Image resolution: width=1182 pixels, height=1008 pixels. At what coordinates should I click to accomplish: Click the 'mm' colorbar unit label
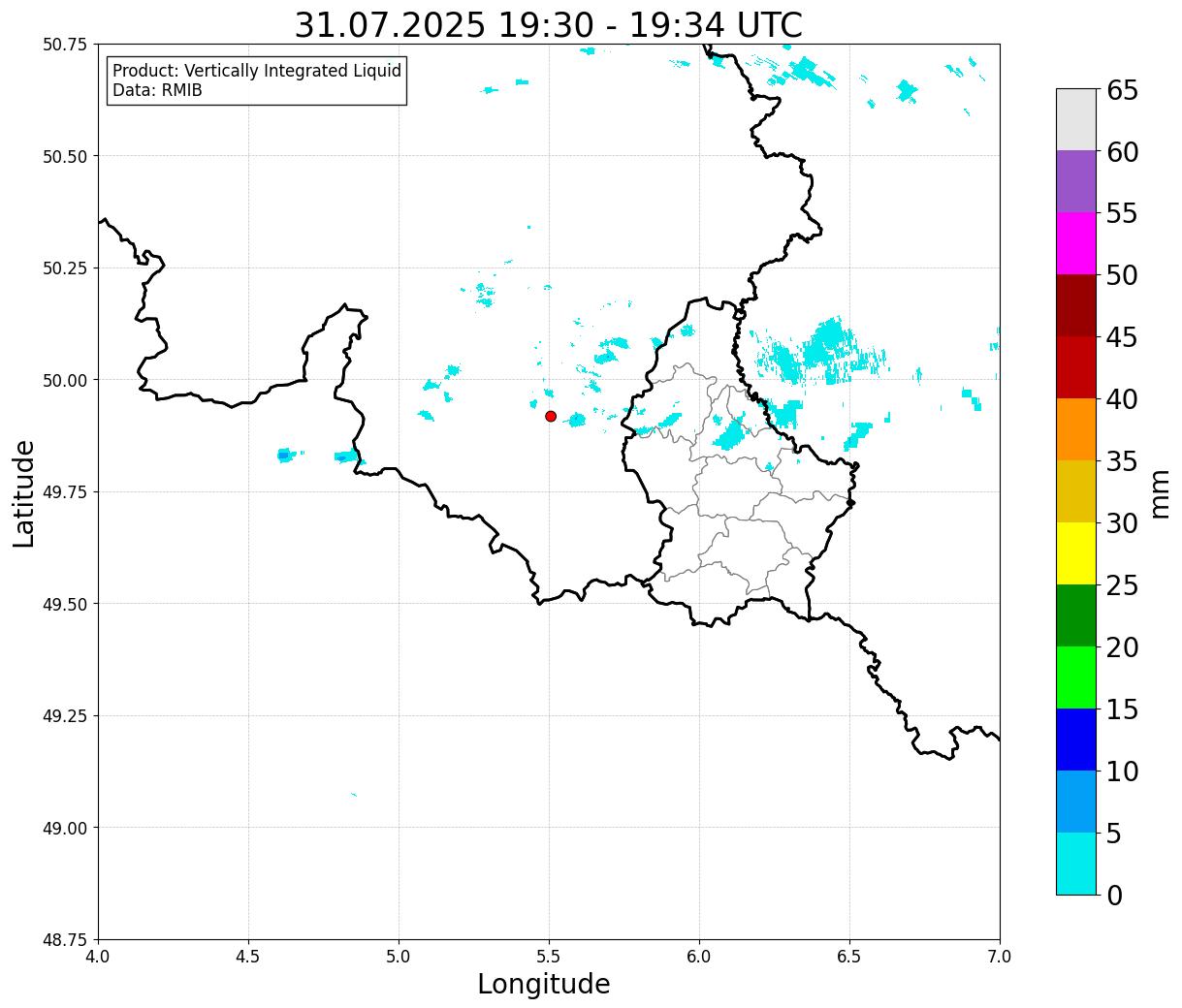[x=1159, y=493]
